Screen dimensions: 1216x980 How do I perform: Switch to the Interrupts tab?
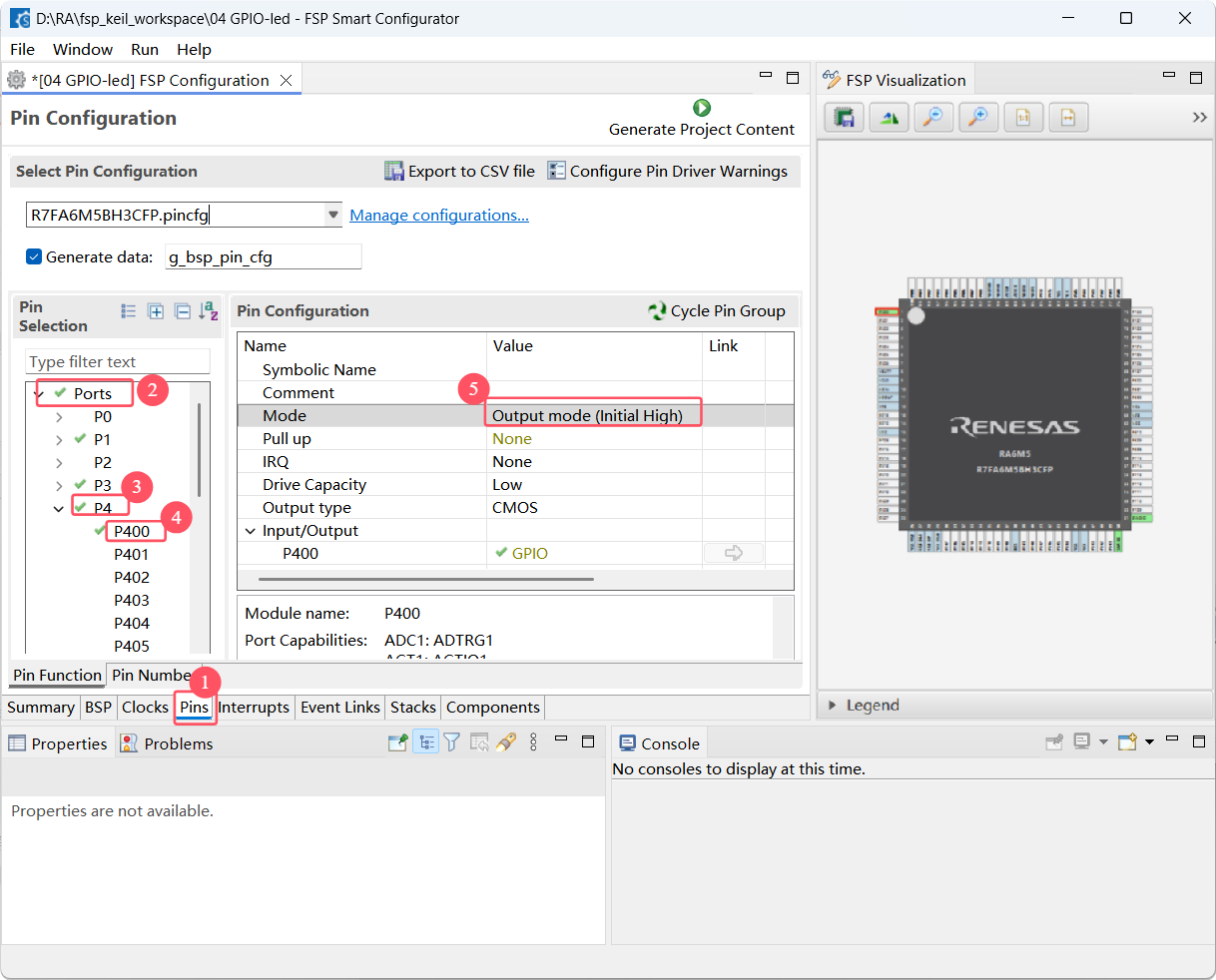coord(254,707)
